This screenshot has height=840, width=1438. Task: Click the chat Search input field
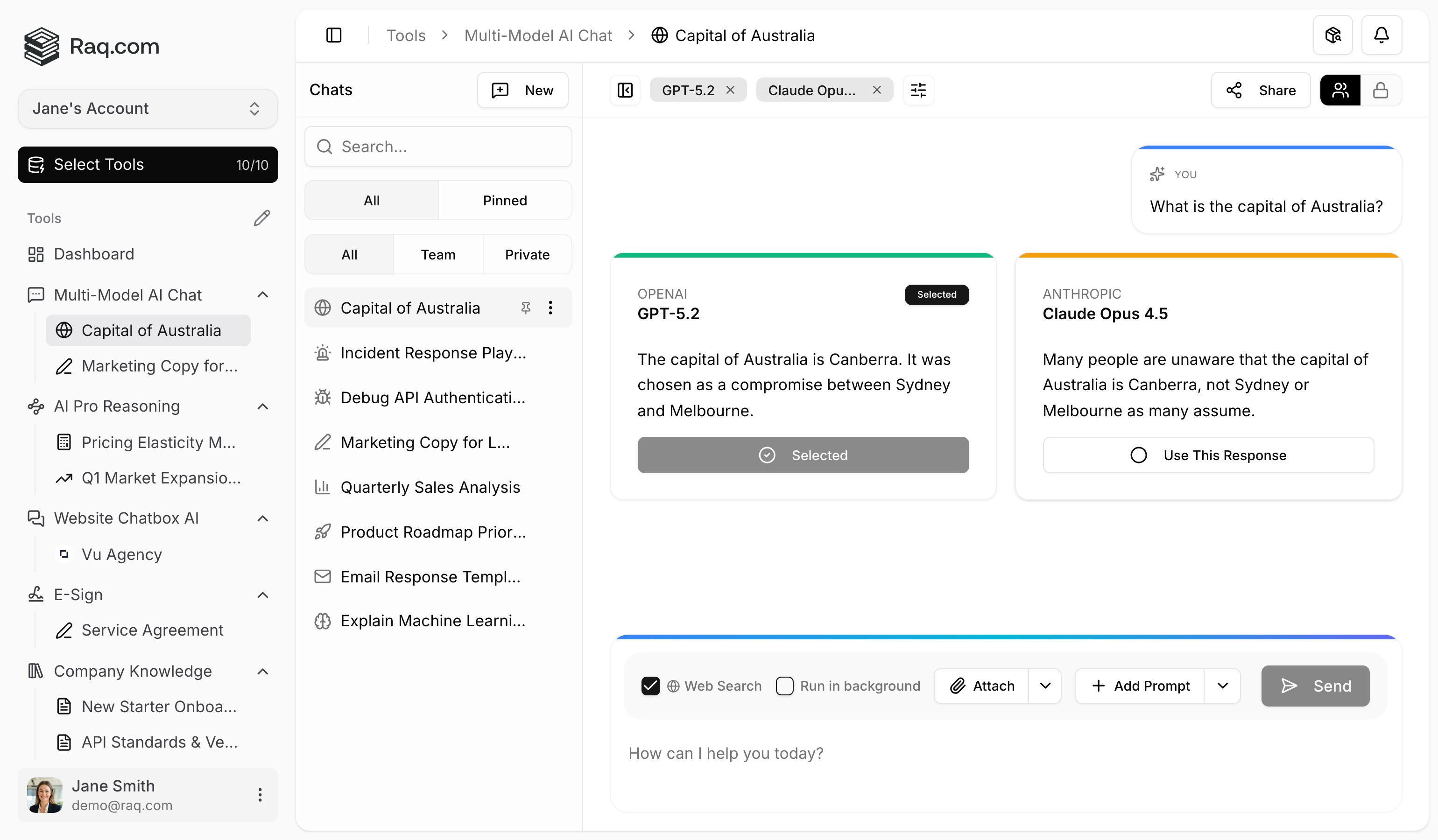438,147
